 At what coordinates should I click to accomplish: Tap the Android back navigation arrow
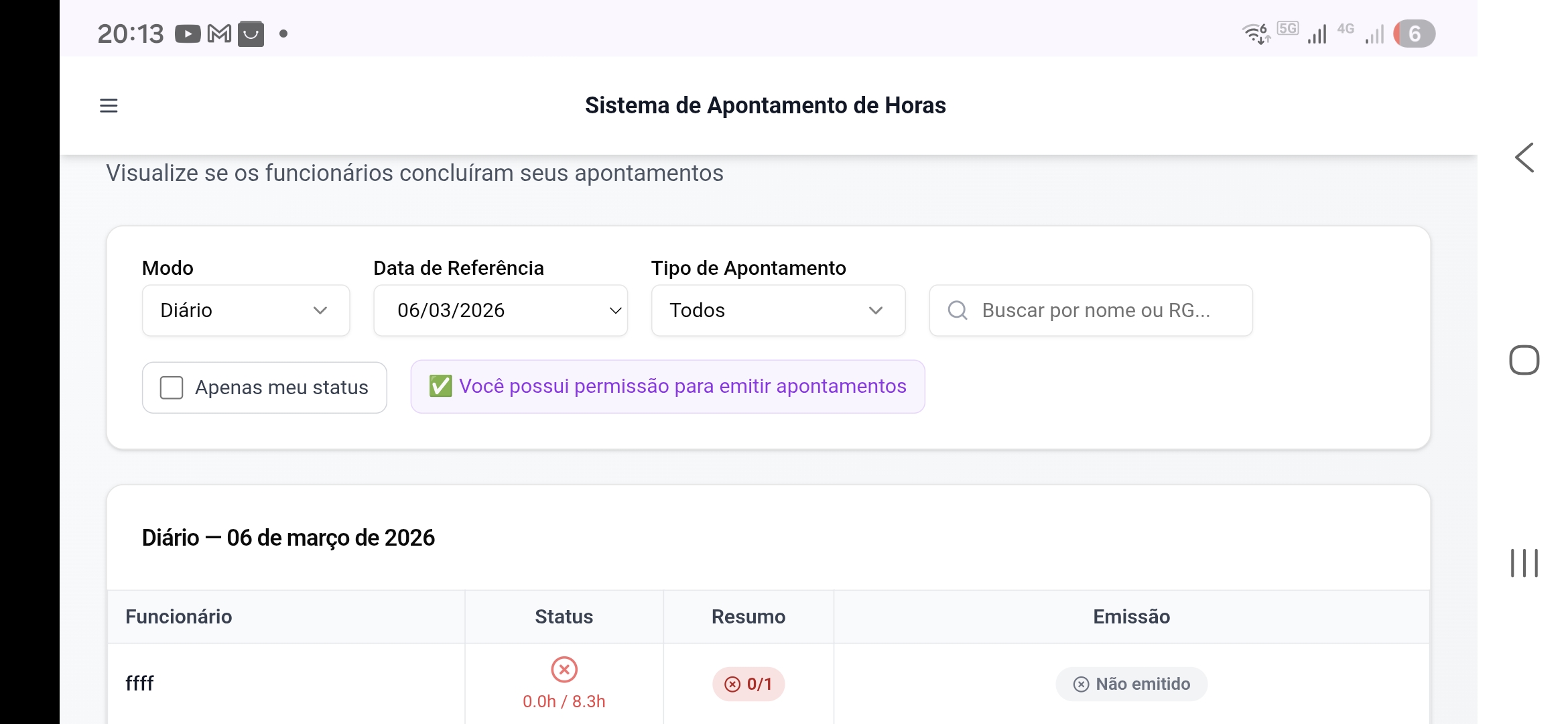[x=1524, y=158]
